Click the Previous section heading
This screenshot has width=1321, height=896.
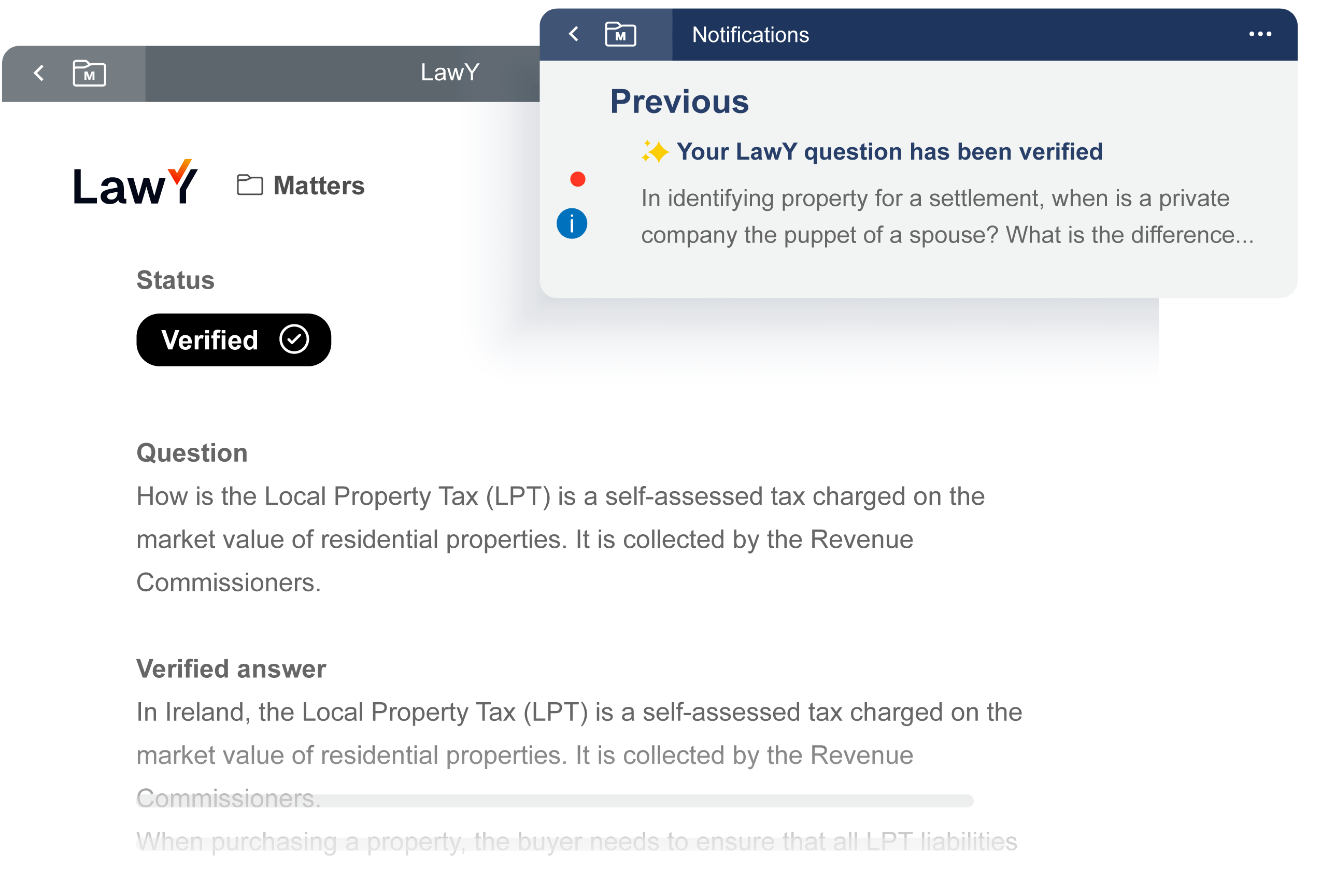tap(679, 102)
